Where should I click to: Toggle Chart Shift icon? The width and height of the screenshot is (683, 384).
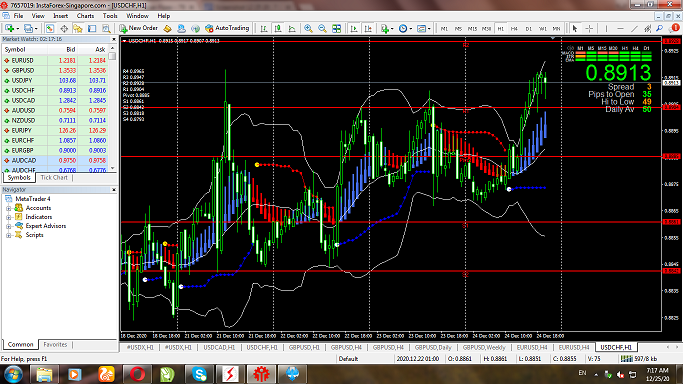(368, 28)
